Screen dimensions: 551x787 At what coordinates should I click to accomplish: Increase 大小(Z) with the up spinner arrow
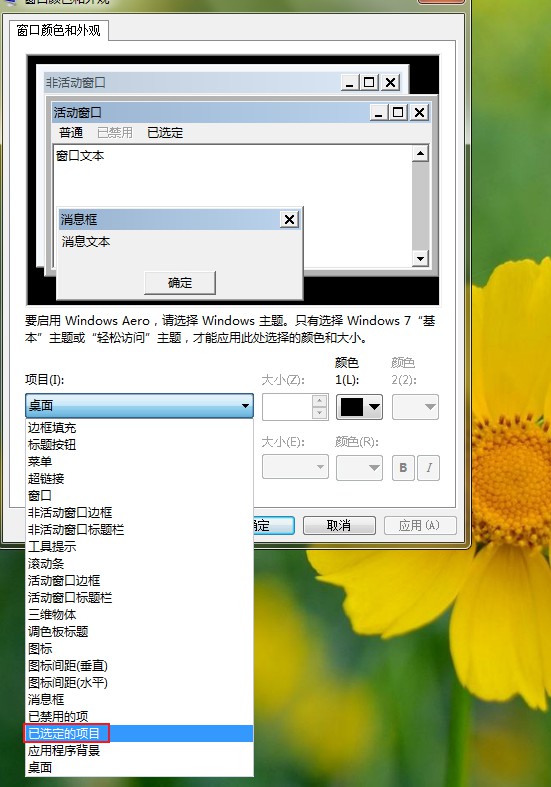tap(320, 401)
